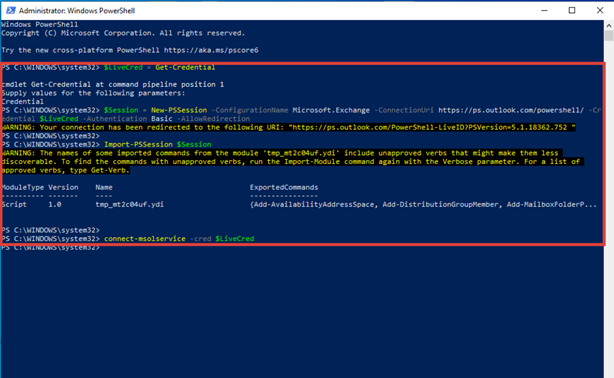Click the title text 'Administrator: Windows PowerShell'
The width and height of the screenshot is (614, 378).
click(x=77, y=11)
